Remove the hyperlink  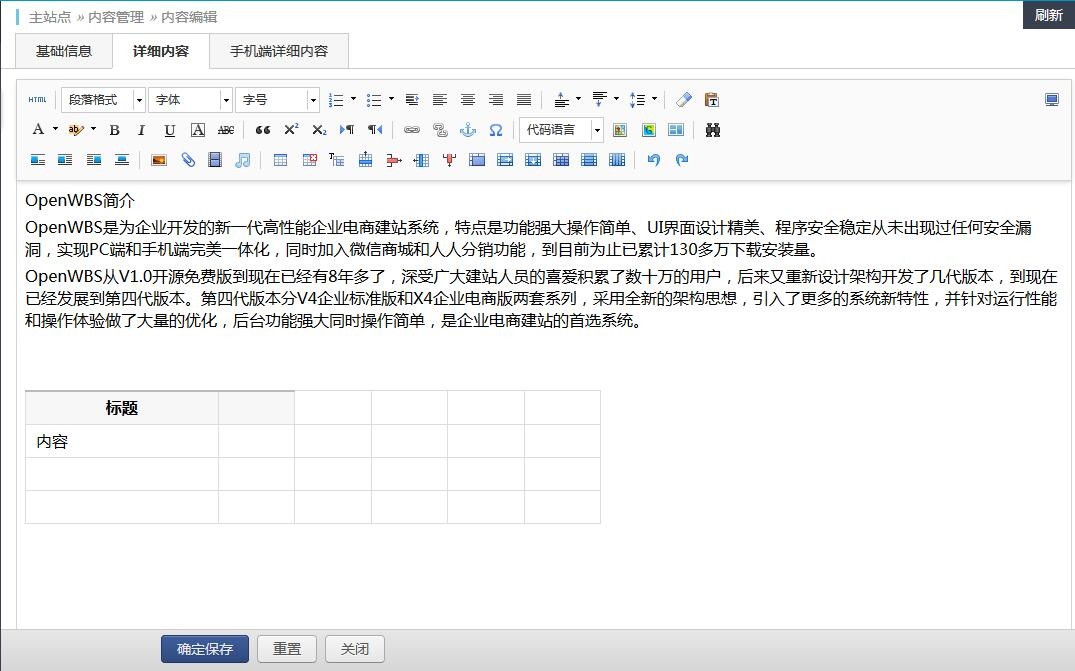click(x=440, y=130)
